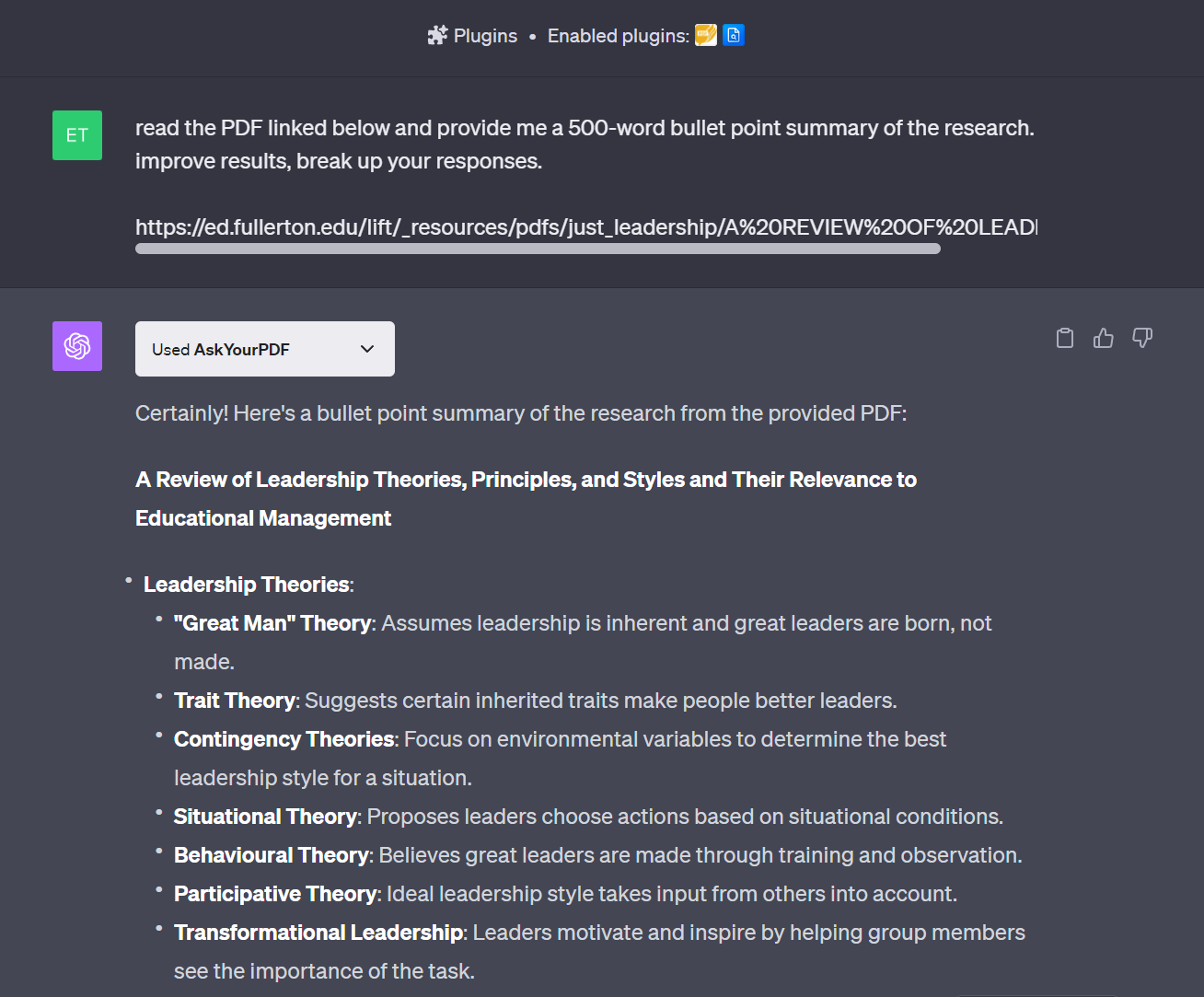Click the purple ChatGPT avatar icon

point(77,346)
